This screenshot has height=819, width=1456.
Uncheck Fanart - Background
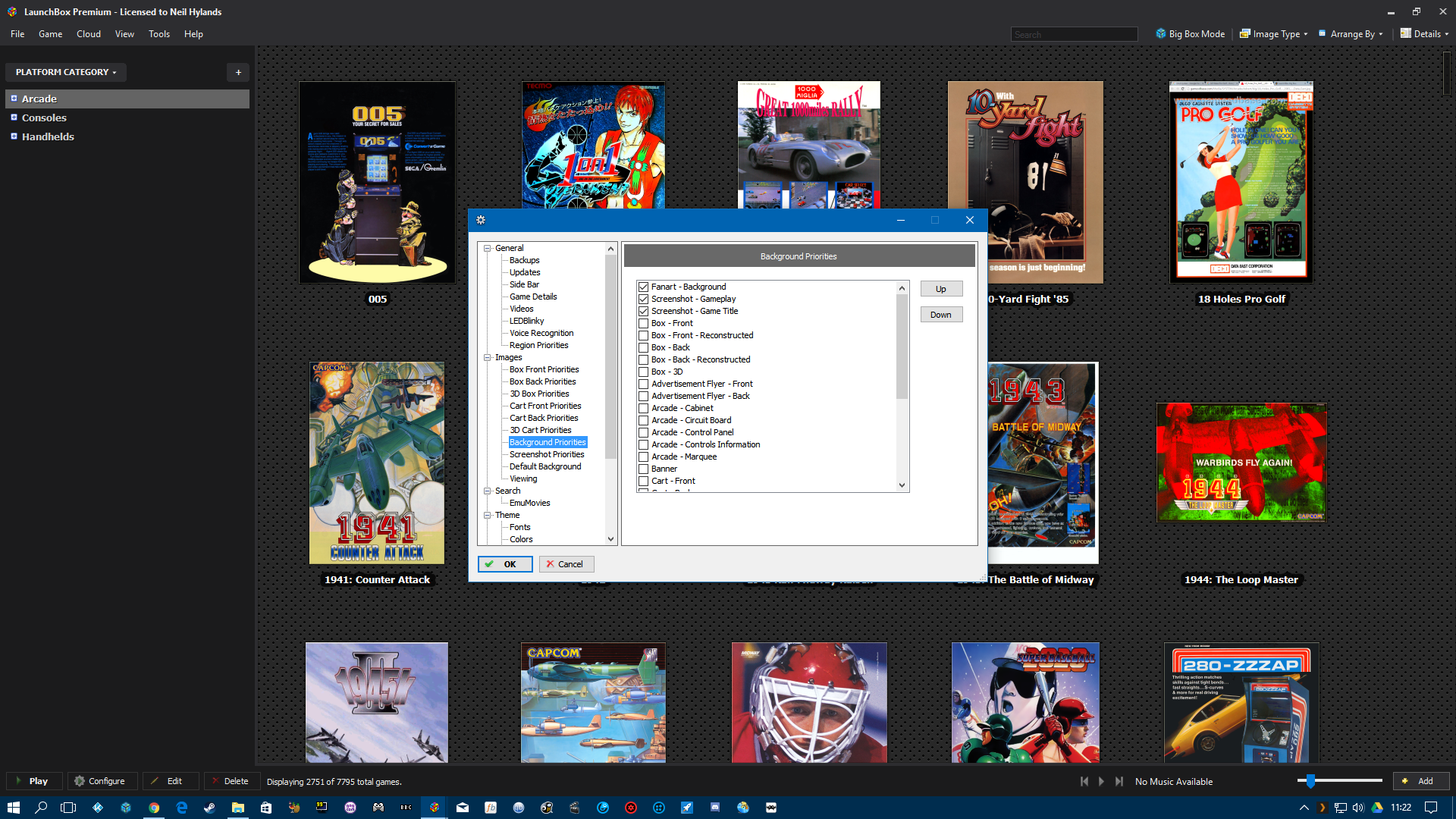[x=643, y=287]
